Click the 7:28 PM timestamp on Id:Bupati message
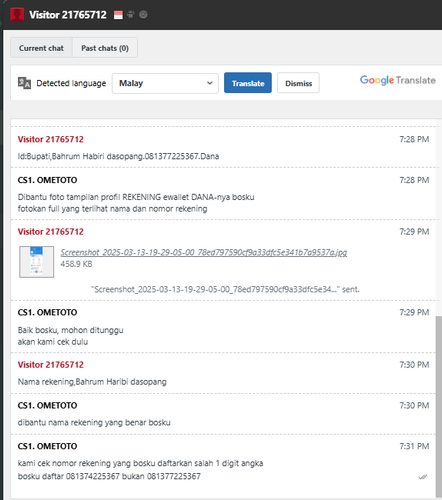442x500 pixels. [414, 139]
